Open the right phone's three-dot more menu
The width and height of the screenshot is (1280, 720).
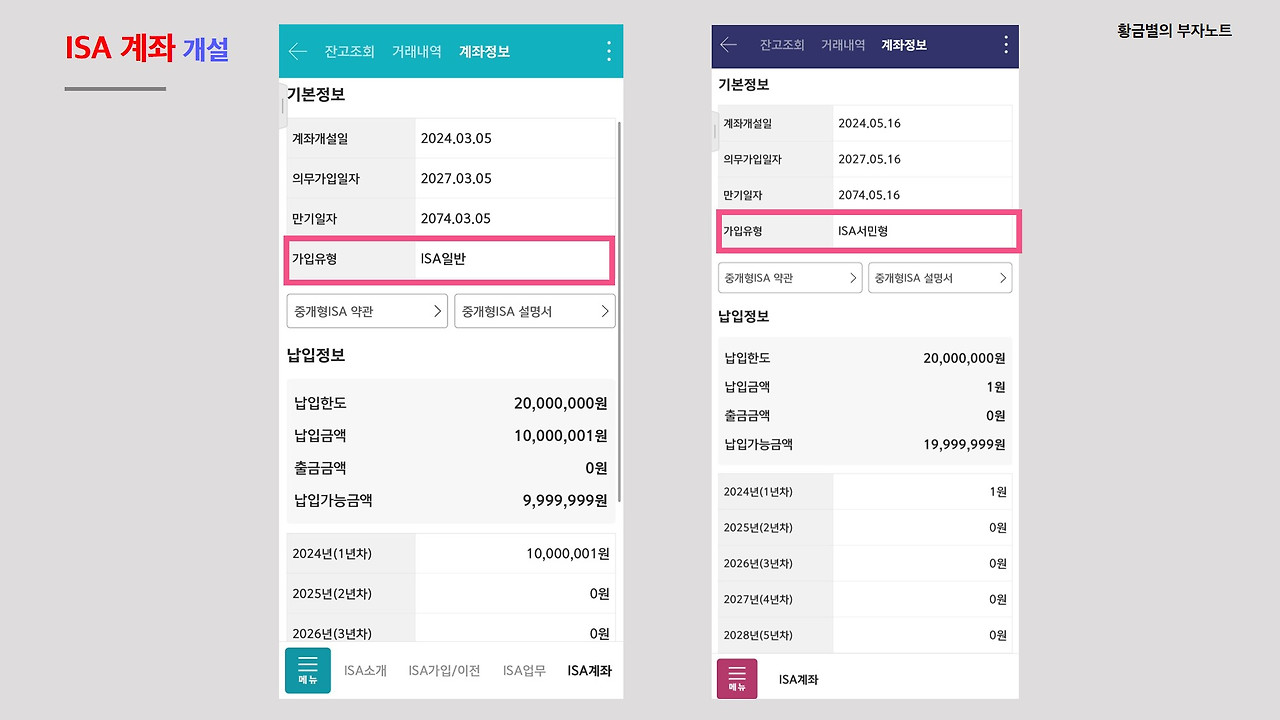tap(1005, 45)
